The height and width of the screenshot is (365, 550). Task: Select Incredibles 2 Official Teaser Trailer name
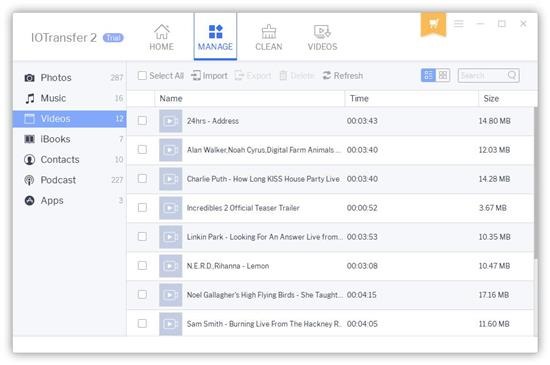243,208
